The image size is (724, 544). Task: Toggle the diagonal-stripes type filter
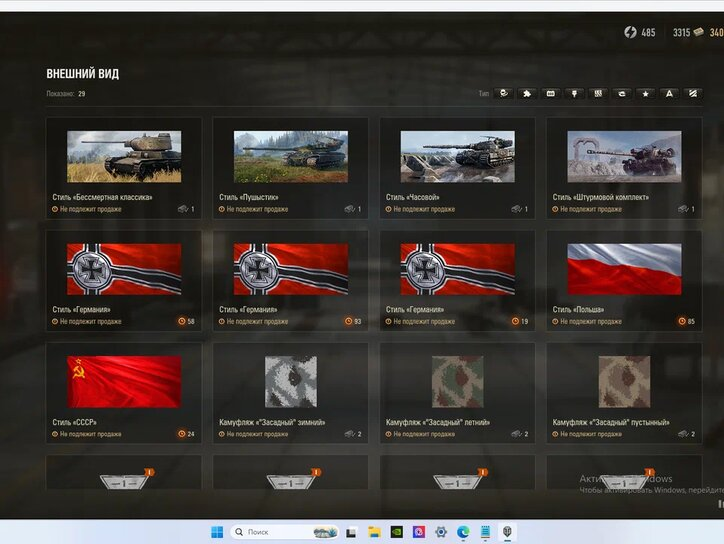point(693,94)
